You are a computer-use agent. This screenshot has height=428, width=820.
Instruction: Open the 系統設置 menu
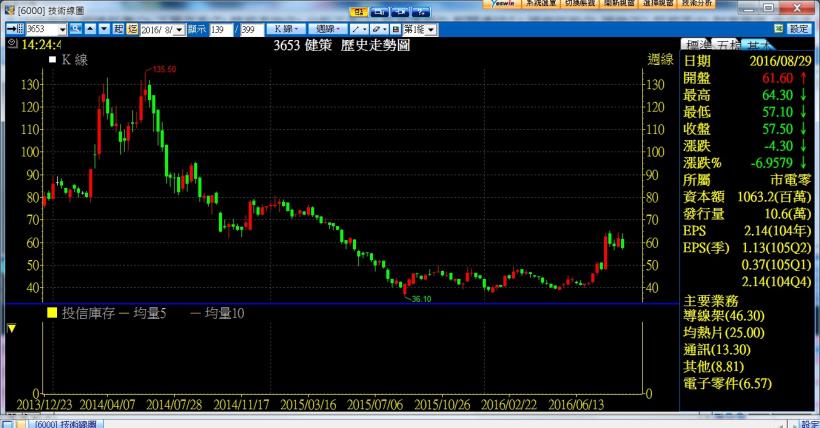541,3
